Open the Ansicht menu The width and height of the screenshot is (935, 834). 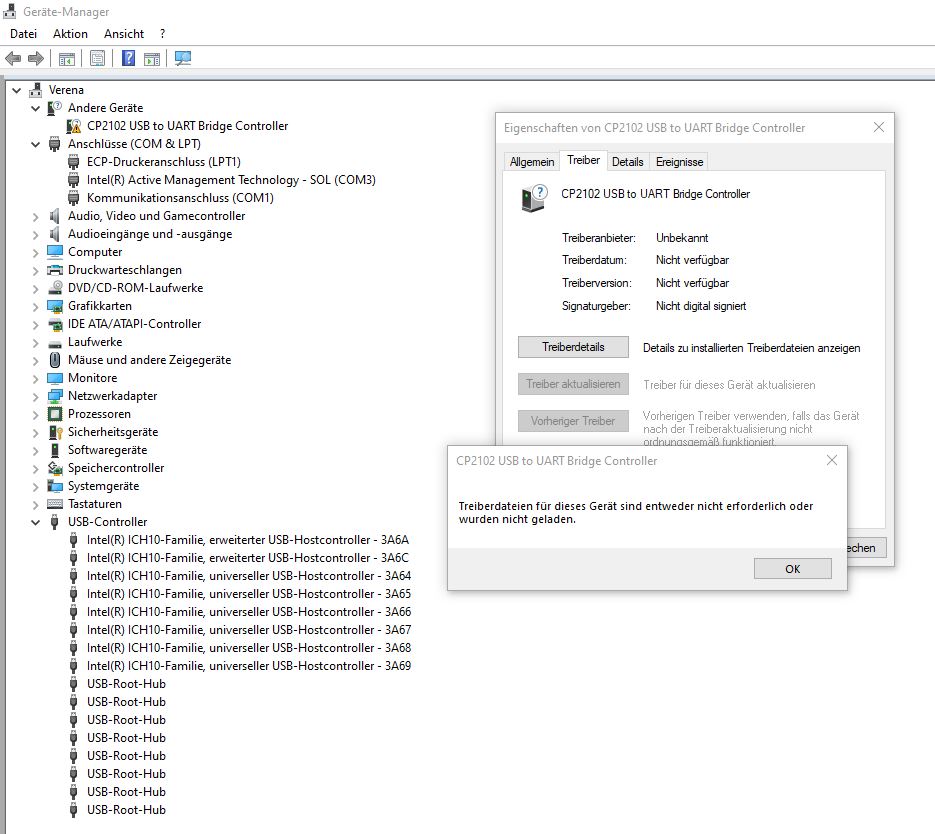click(x=124, y=33)
